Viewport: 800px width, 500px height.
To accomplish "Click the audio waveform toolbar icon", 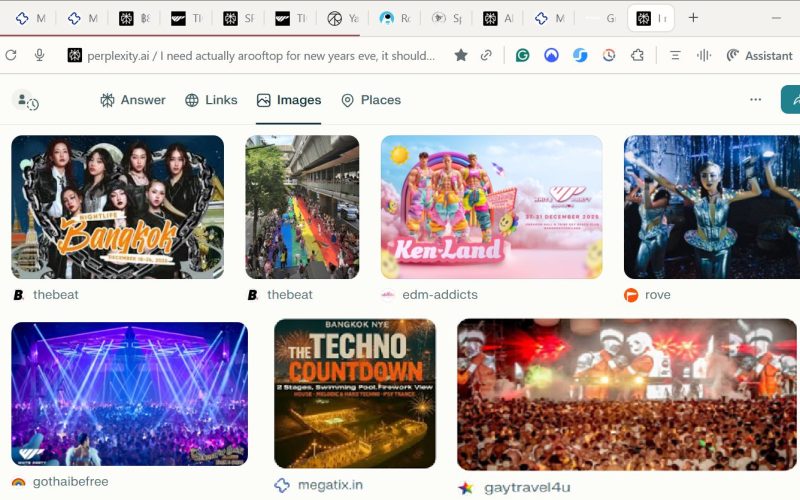I will coord(704,55).
